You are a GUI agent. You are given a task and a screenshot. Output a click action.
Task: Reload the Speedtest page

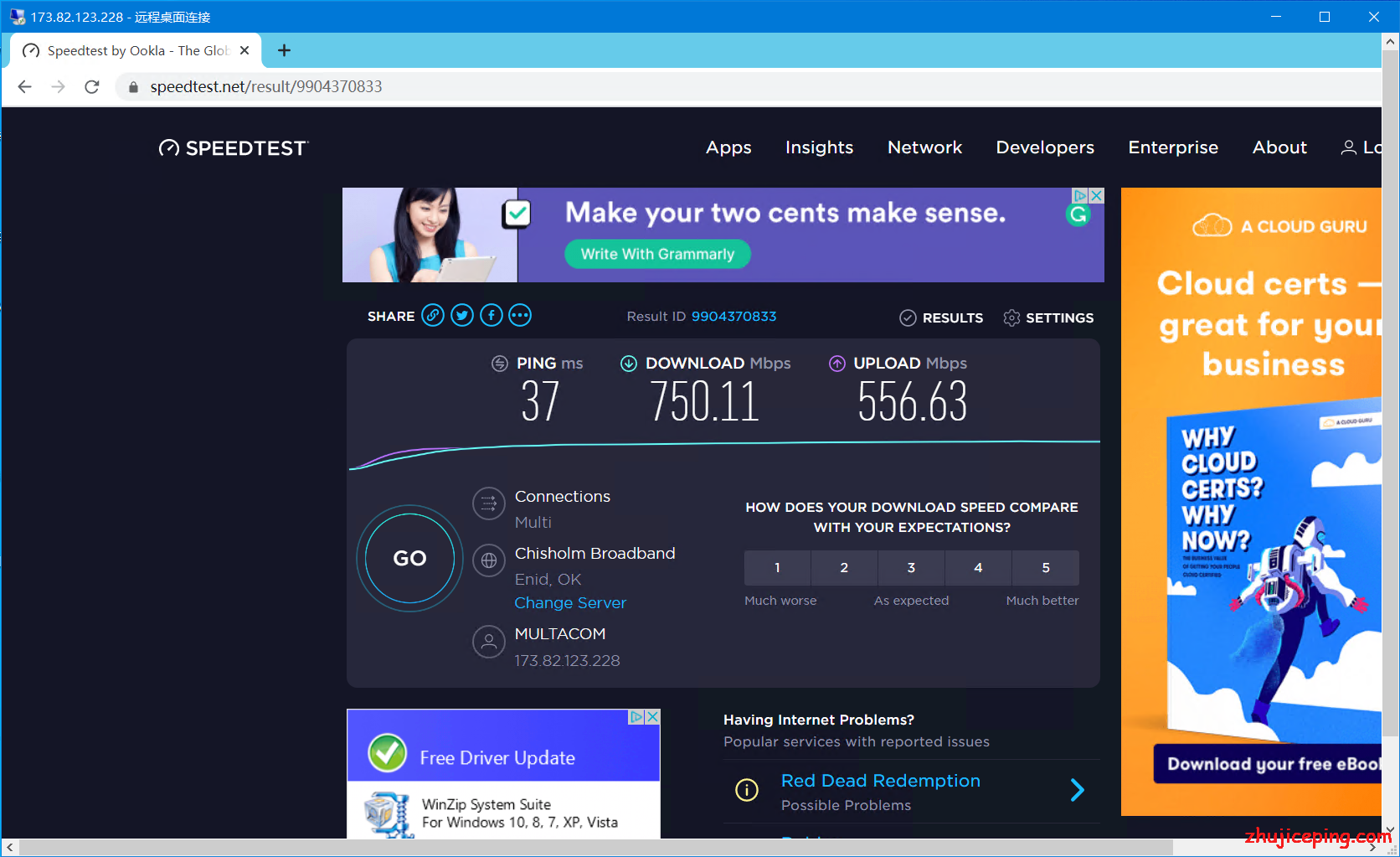[92, 86]
